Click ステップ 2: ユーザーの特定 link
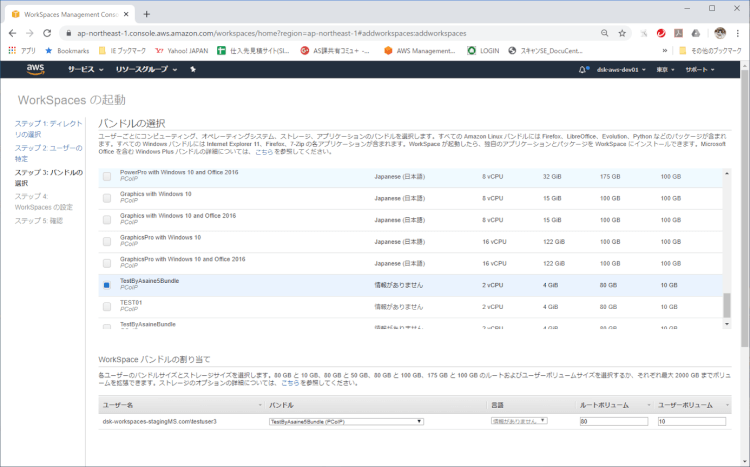This screenshot has height=467, width=750. tap(48, 153)
